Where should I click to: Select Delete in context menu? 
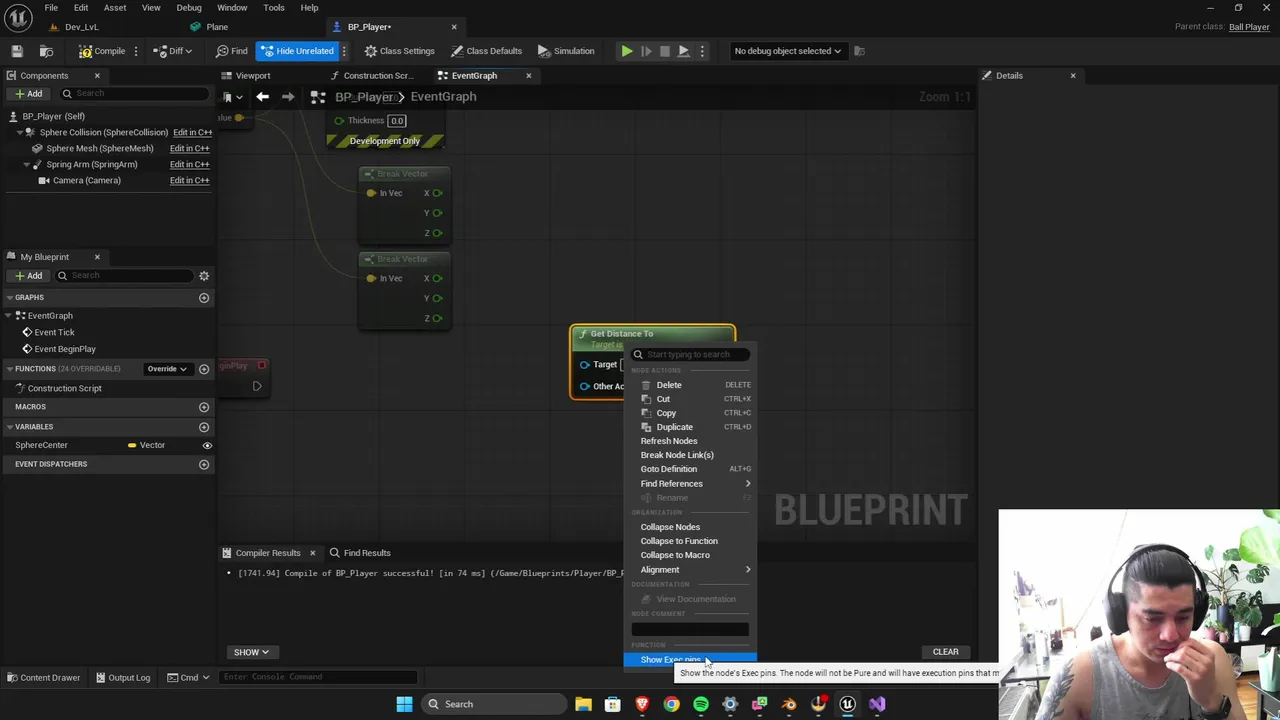pyautogui.click(x=690, y=385)
